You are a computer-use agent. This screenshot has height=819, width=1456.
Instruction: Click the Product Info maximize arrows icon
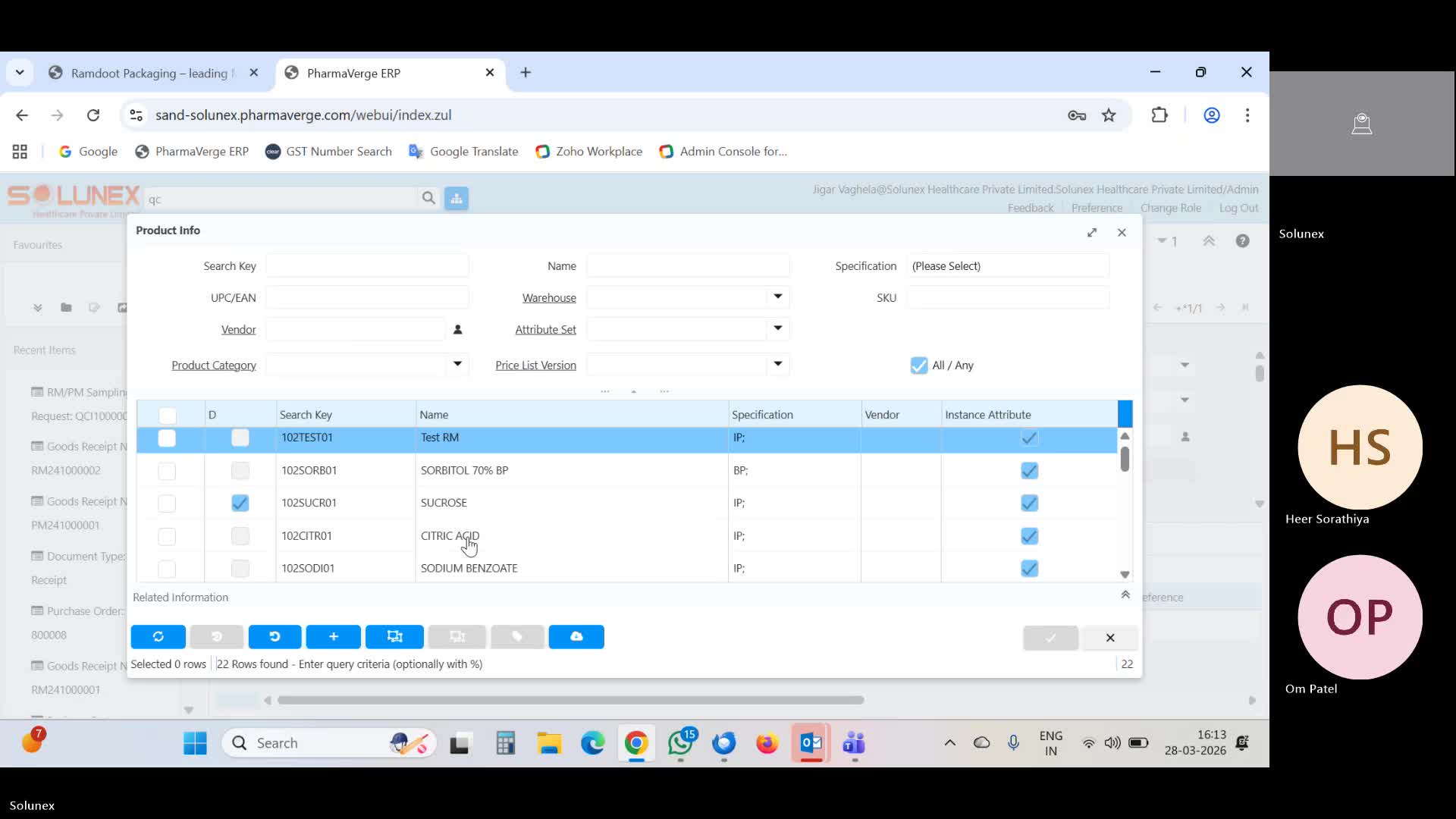click(1092, 233)
